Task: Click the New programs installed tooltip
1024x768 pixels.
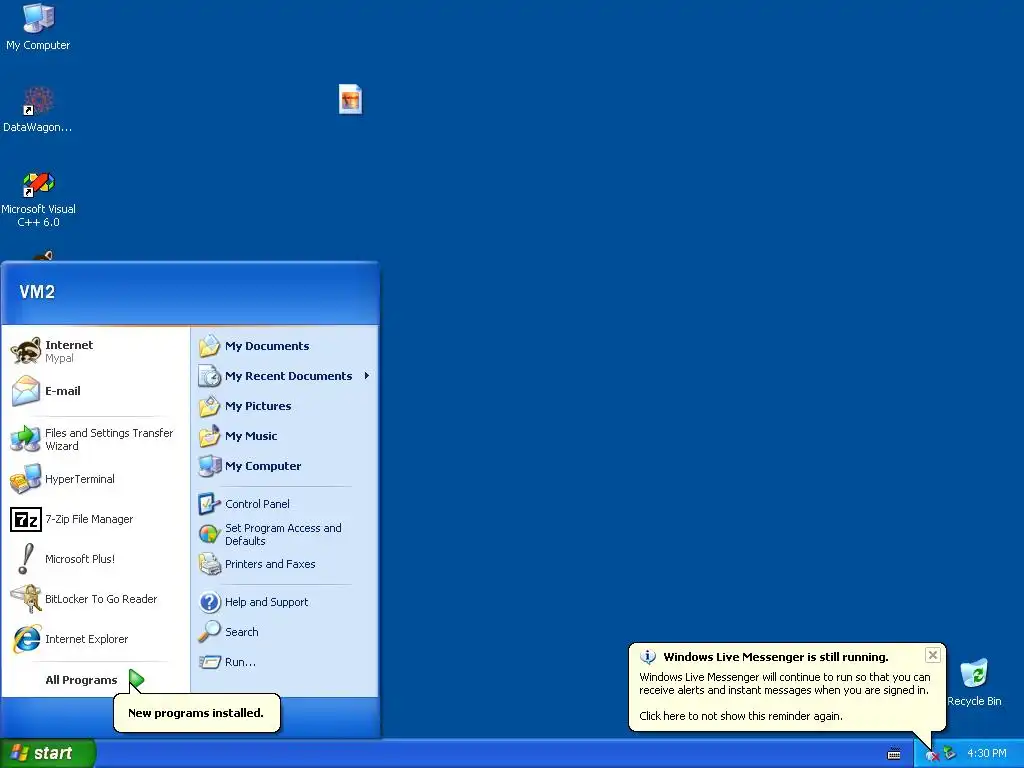Action: tap(197, 713)
